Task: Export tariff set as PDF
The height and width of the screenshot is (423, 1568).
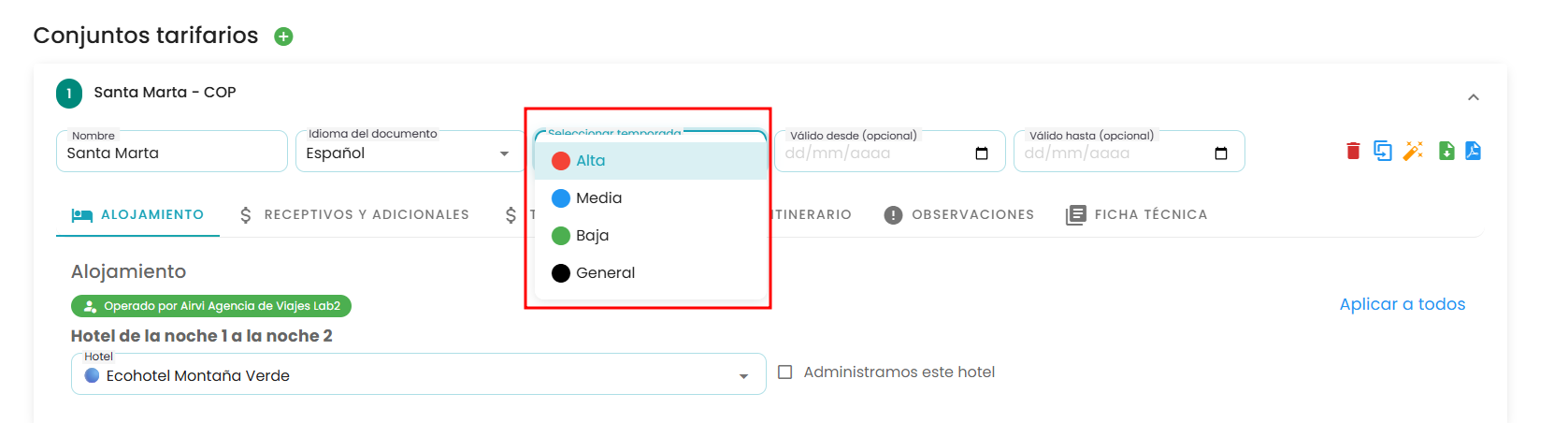Action: pyautogui.click(x=1473, y=151)
